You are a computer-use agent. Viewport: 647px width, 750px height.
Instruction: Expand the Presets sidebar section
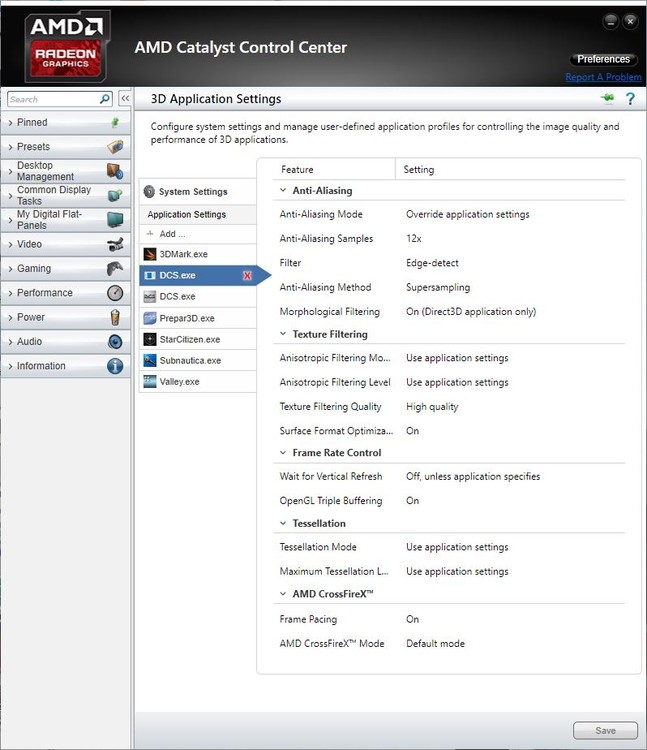click(66, 146)
